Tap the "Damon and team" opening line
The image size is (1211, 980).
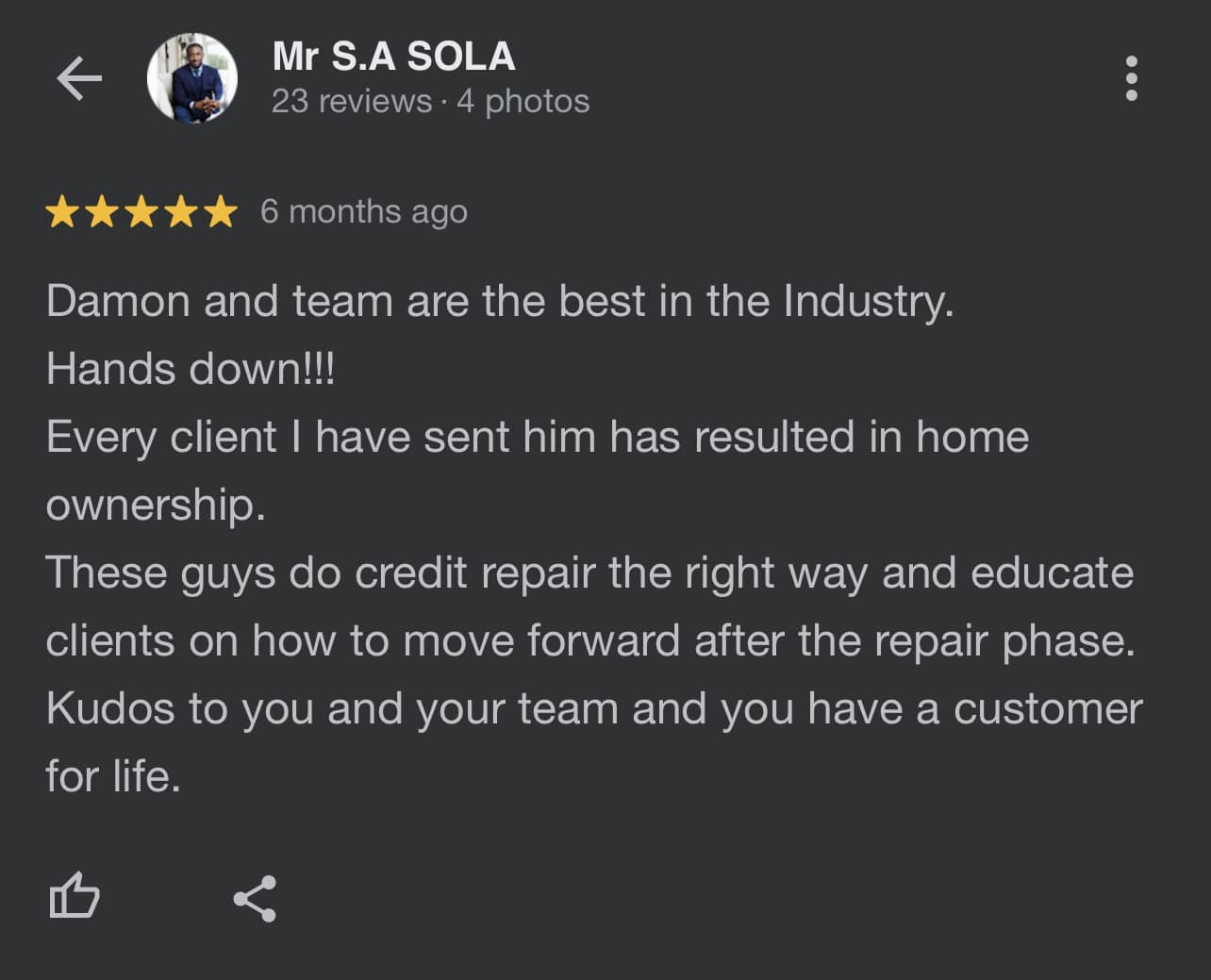coord(499,302)
